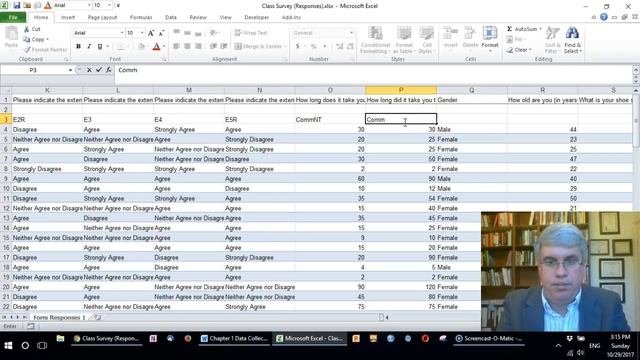Click taskbar clock showing 3:15 PM

click(x=620, y=346)
